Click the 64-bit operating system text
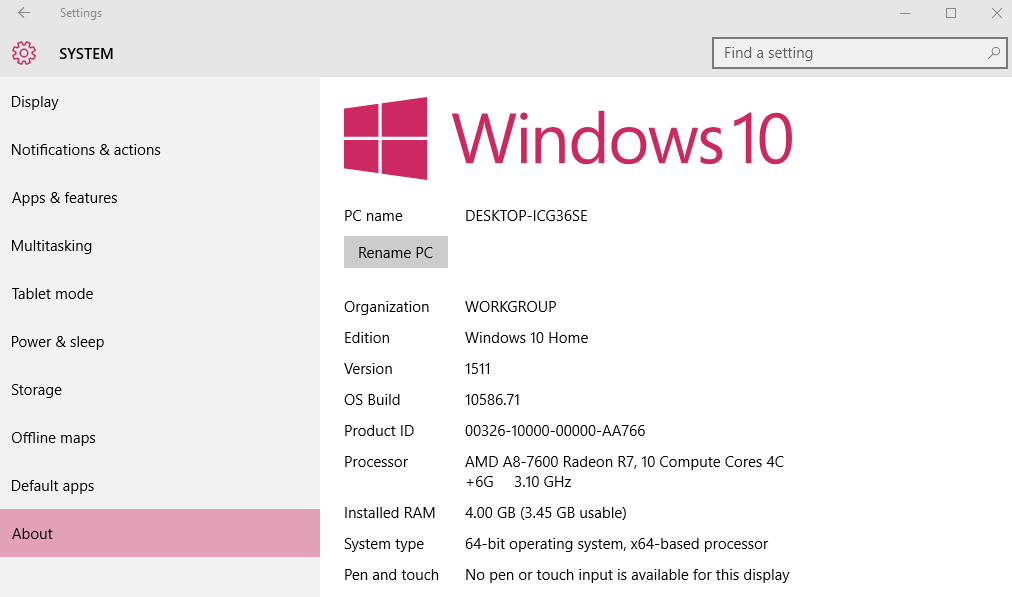The width and height of the screenshot is (1012, 597). pyautogui.click(x=616, y=544)
